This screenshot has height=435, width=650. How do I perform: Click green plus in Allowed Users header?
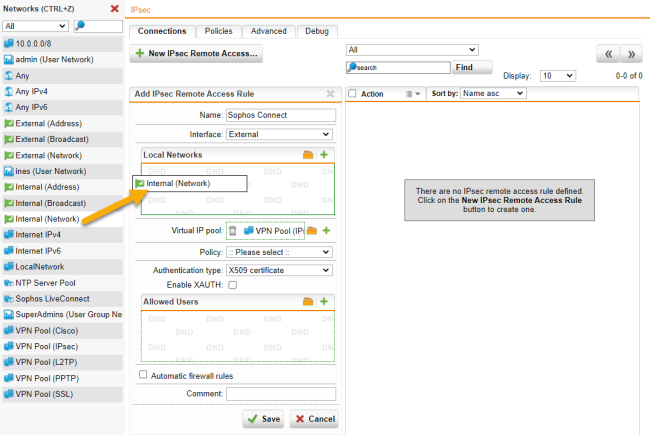(x=324, y=301)
